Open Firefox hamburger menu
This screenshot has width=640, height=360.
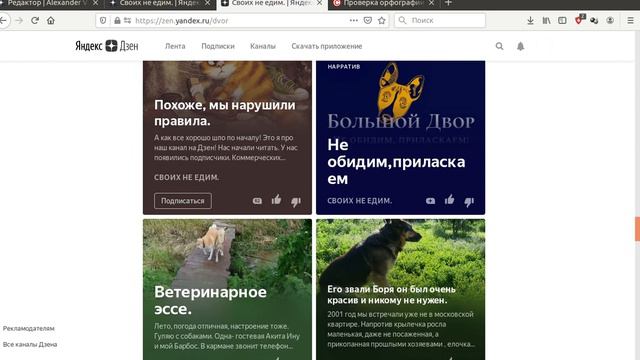click(x=631, y=20)
